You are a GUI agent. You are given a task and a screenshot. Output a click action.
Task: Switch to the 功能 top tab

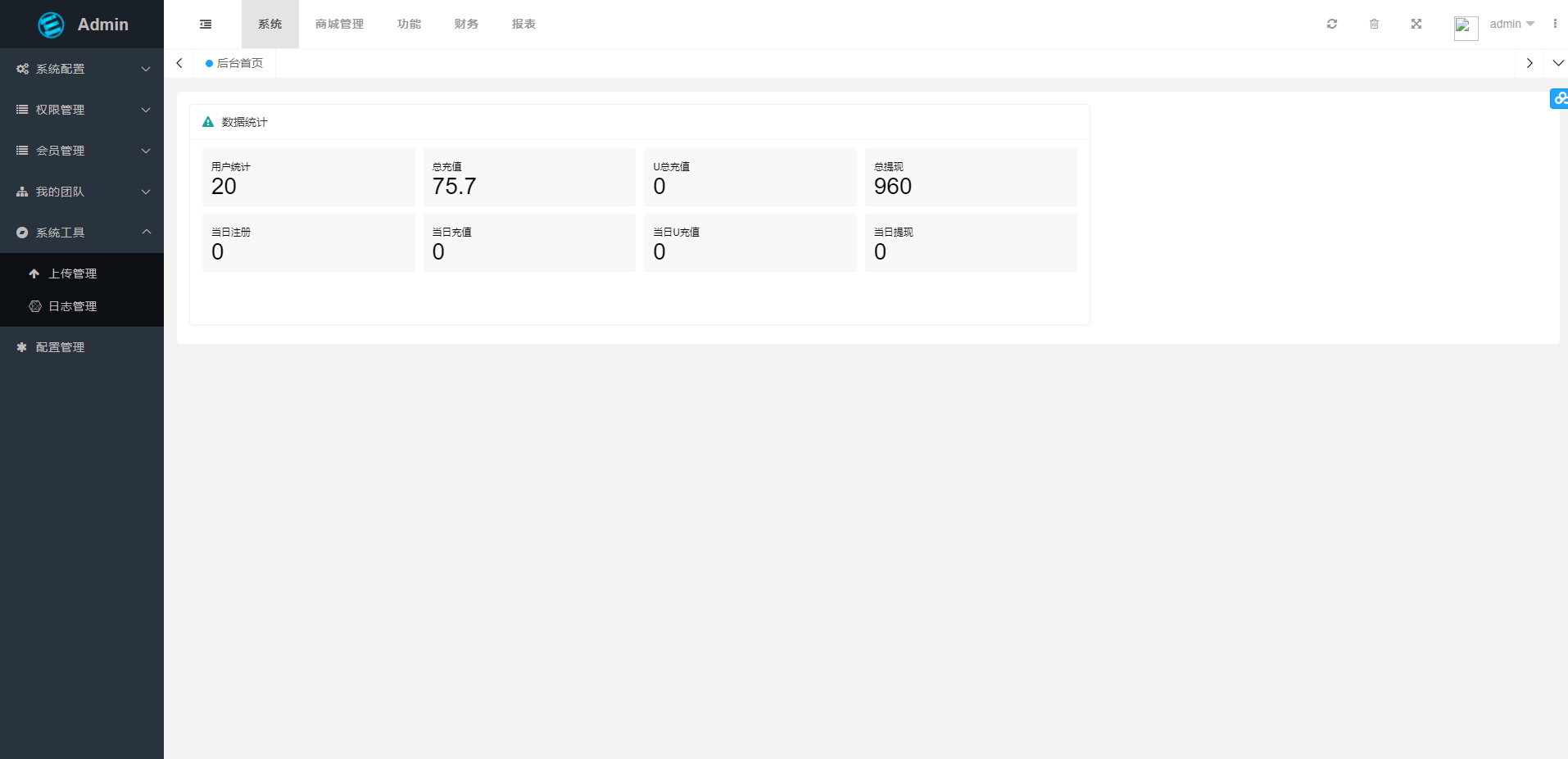pyautogui.click(x=410, y=24)
